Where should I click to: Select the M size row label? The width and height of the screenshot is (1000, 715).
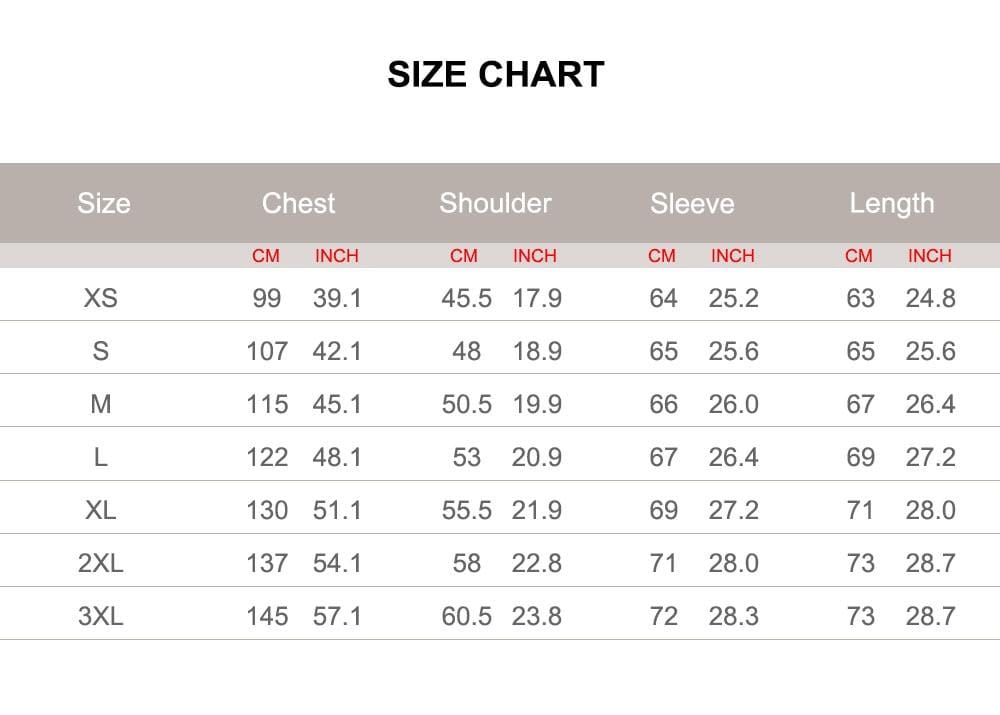coord(101,404)
